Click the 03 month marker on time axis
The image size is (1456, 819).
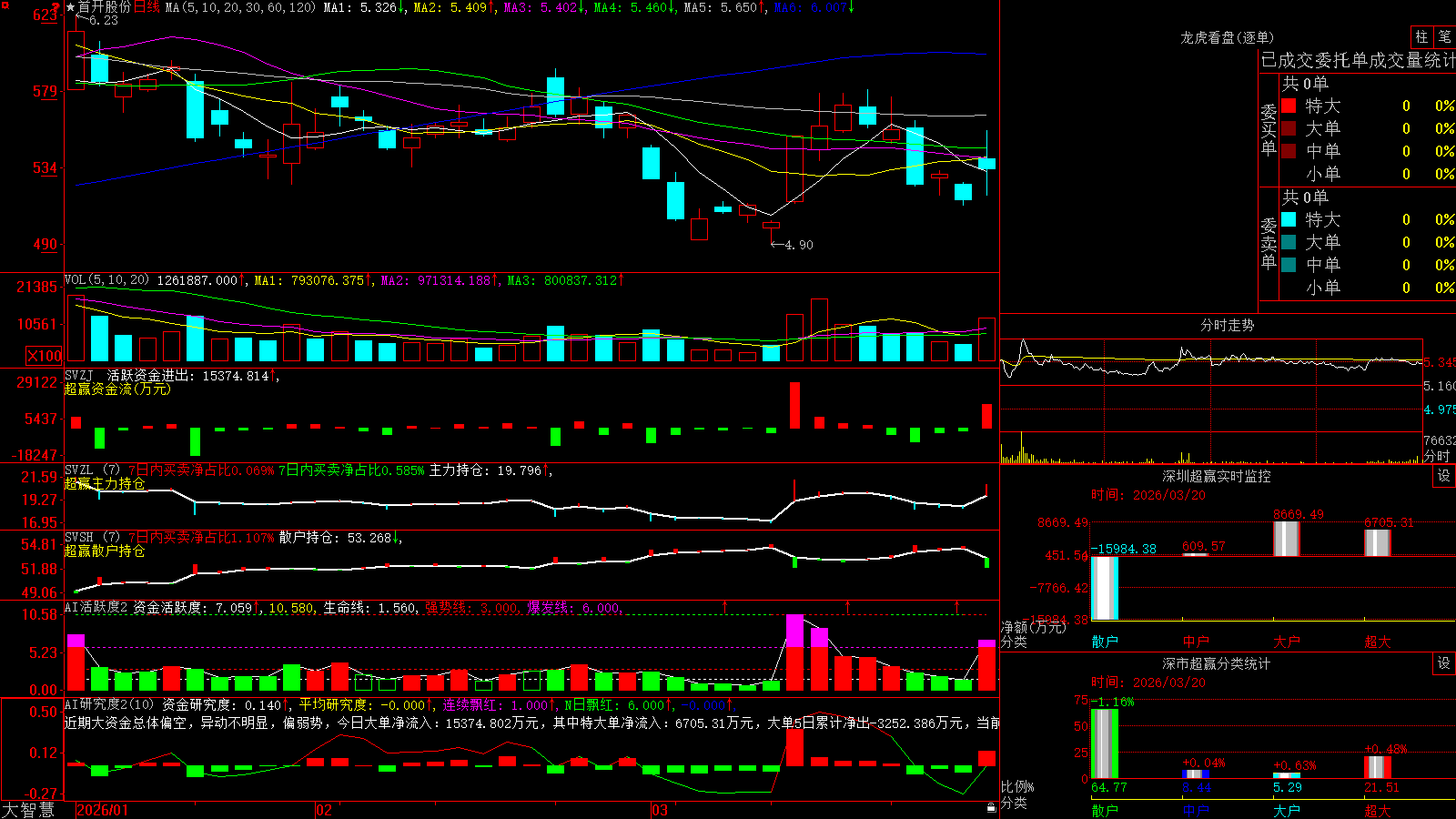pyautogui.click(x=660, y=810)
